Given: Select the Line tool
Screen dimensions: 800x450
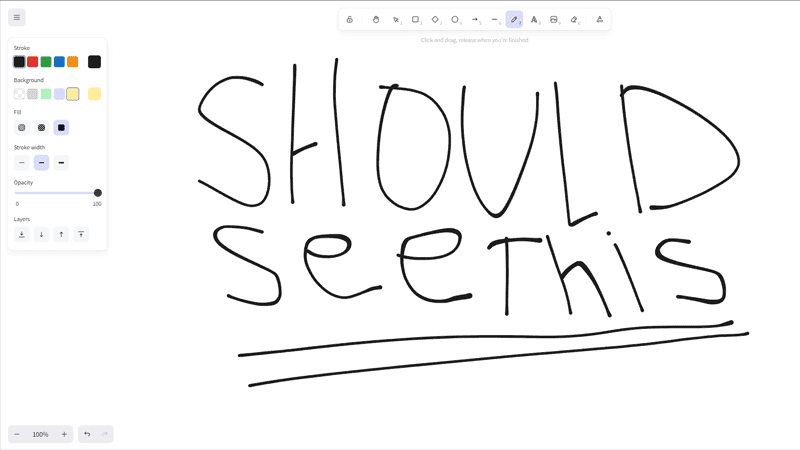Looking at the screenshot, I should [x=494, y=19].
